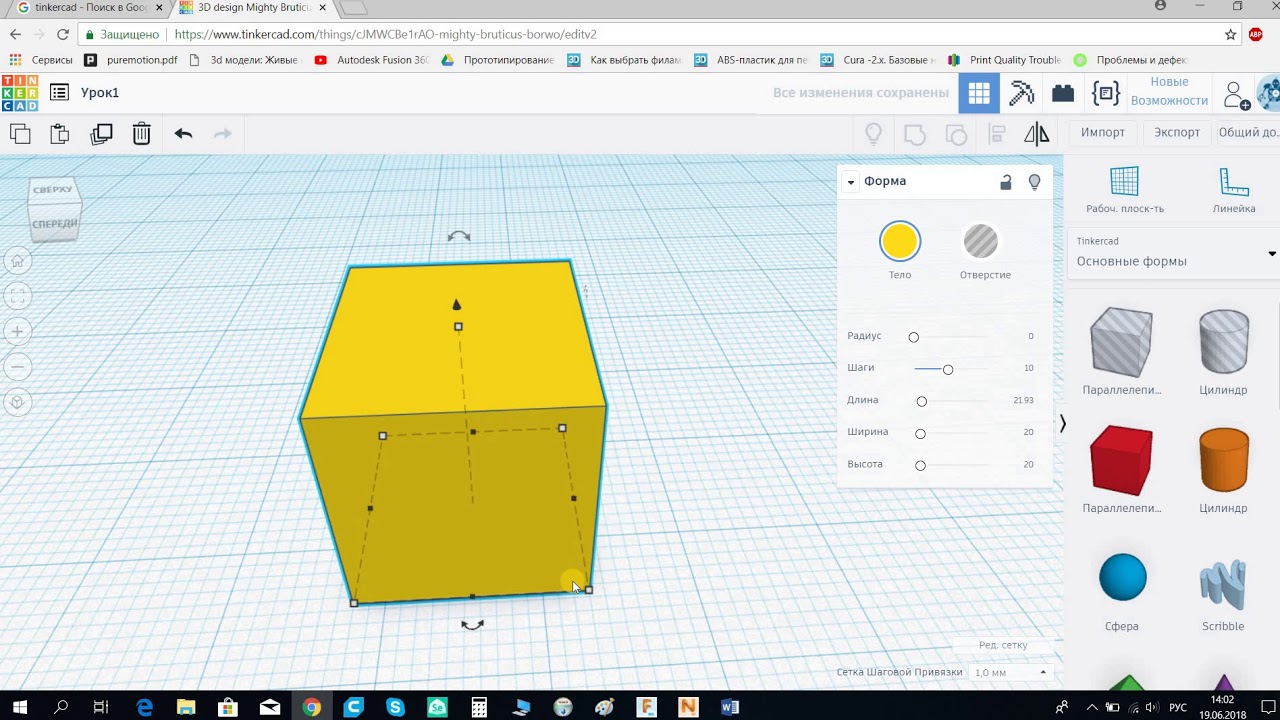Pick the blue sphere shape
This screenshot has width=1280, height=720.
pos(1122,578)
